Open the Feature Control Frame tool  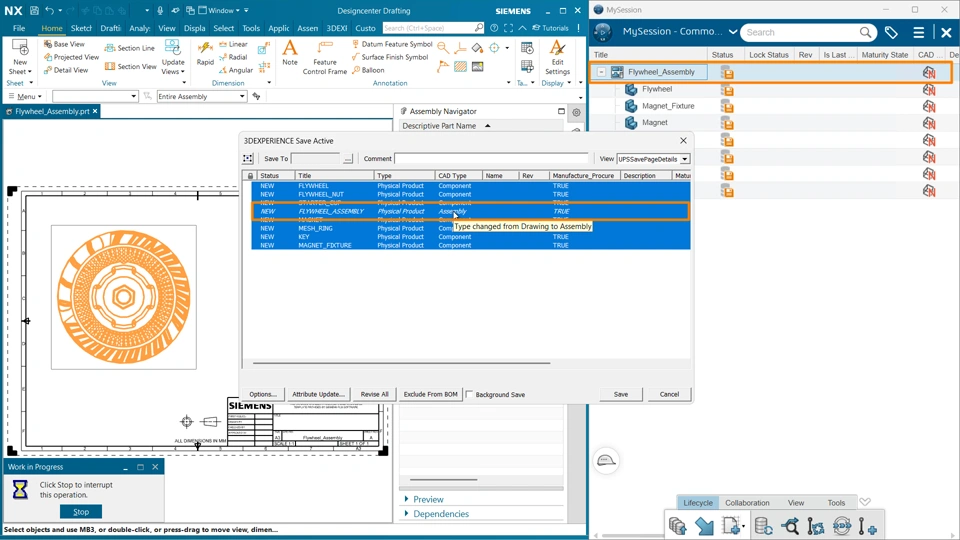point(324,58)
